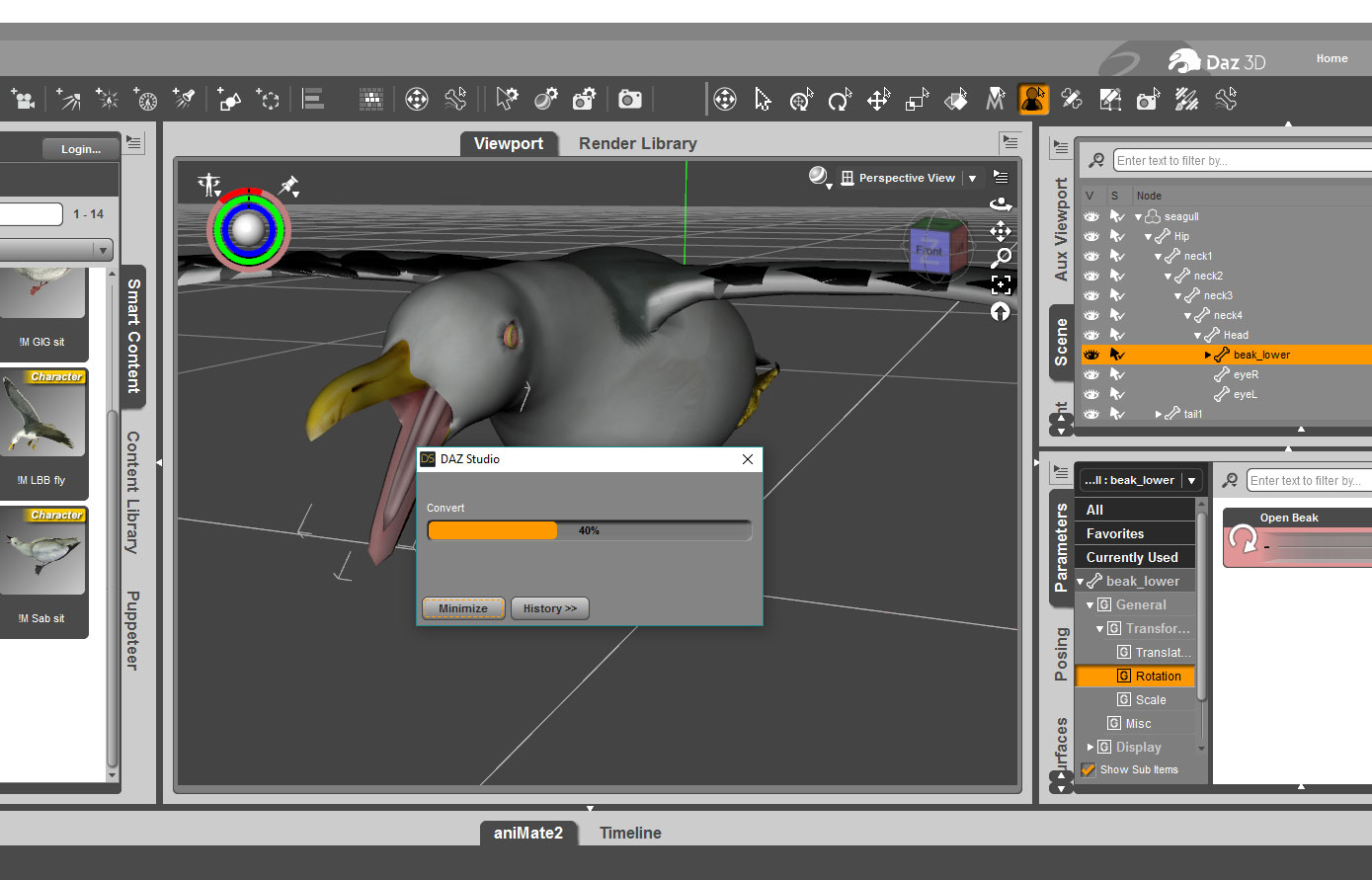The width and height of the screenshot is (1372, 880).
Task: Collapse the Head bone branch
Action: [x=1197, y=336]
